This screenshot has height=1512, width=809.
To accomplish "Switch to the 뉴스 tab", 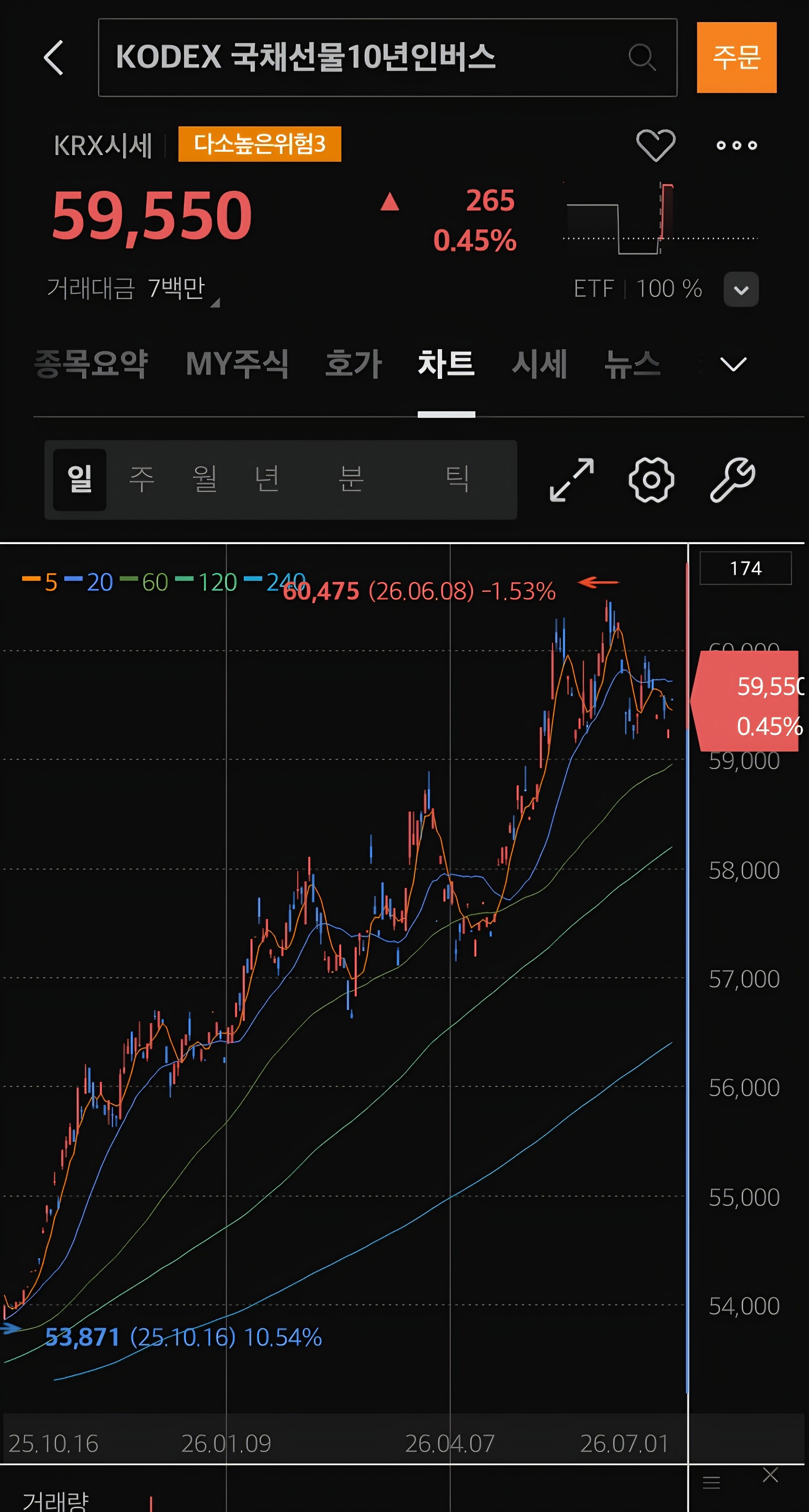I will (632, 364).
